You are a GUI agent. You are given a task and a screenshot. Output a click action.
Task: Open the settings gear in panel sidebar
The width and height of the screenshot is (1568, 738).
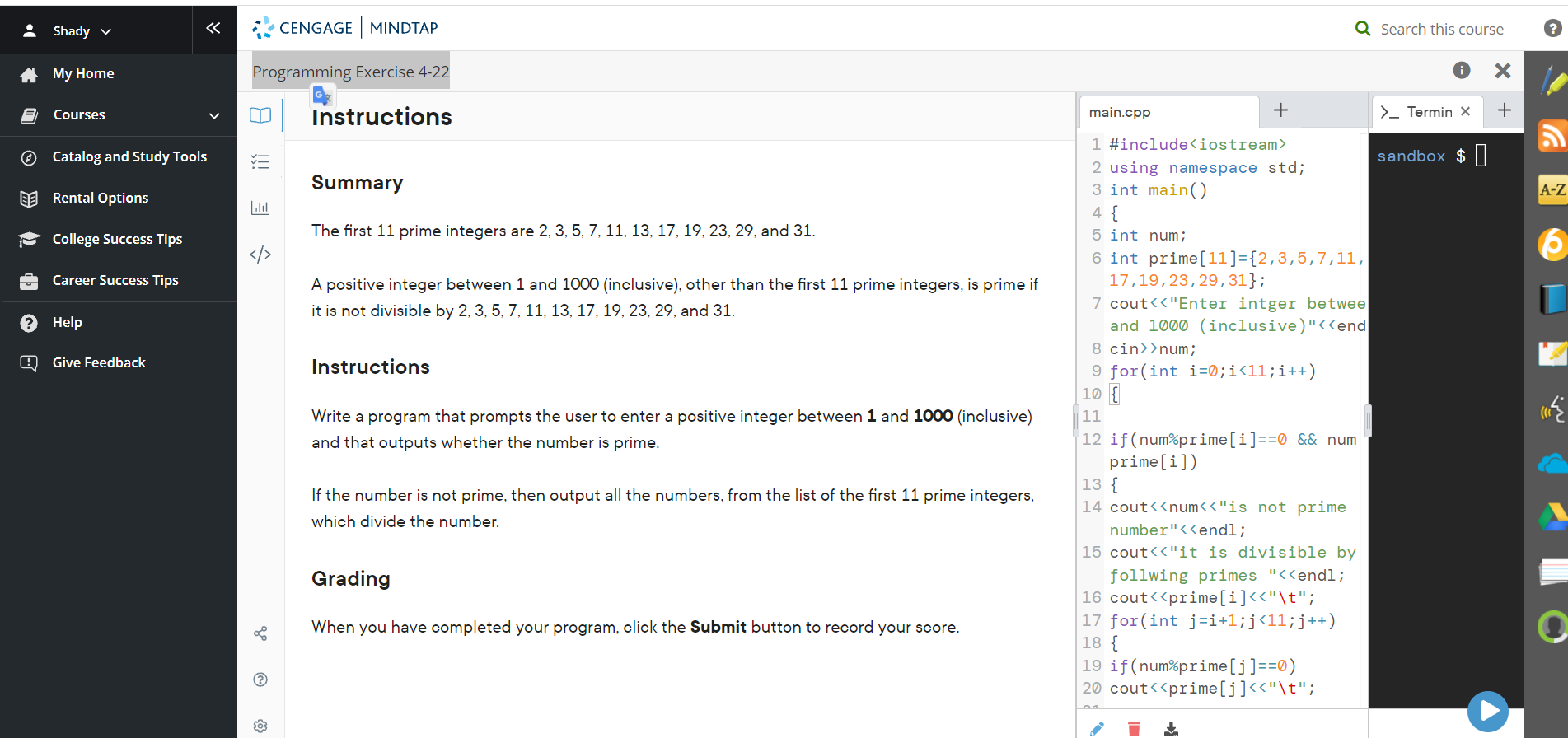(260, 726)
